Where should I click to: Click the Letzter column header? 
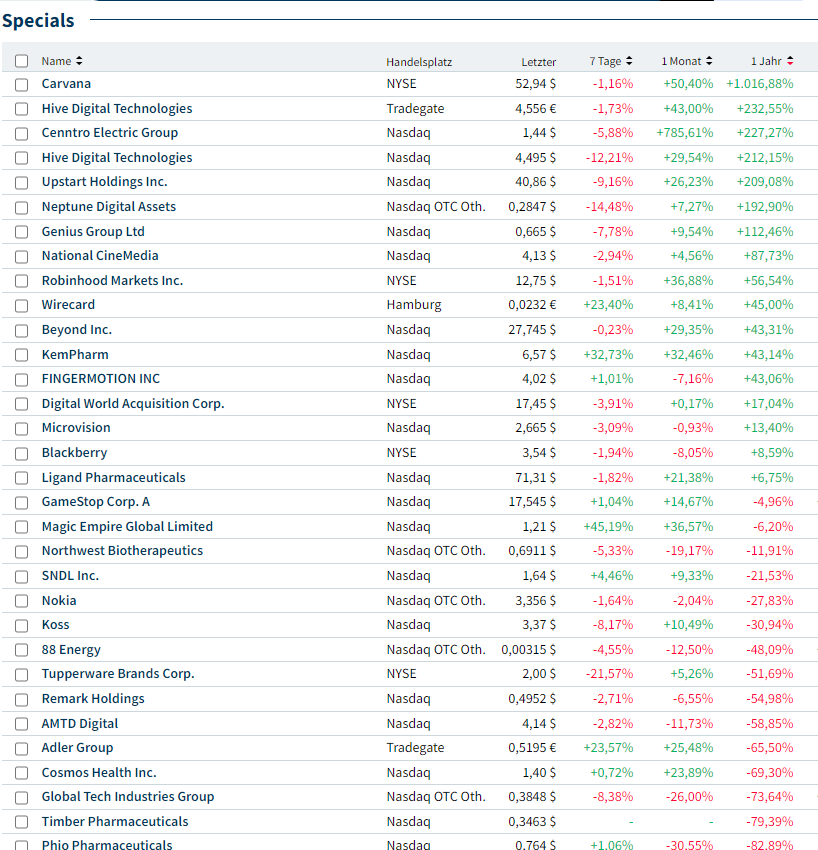pos(538,62)
